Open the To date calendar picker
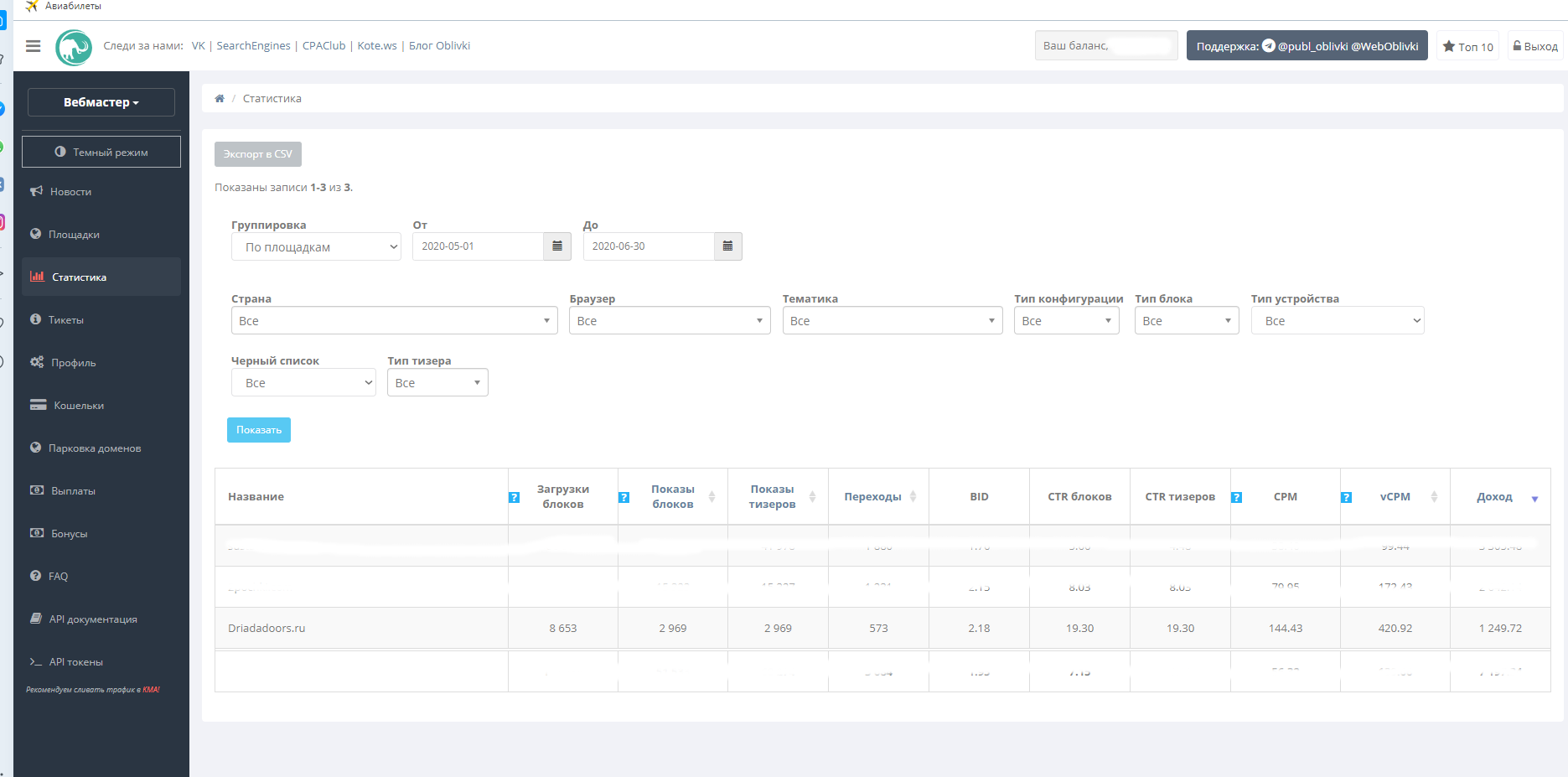The height and width of the screenshot is (777, 1568). tap(727, 246)
